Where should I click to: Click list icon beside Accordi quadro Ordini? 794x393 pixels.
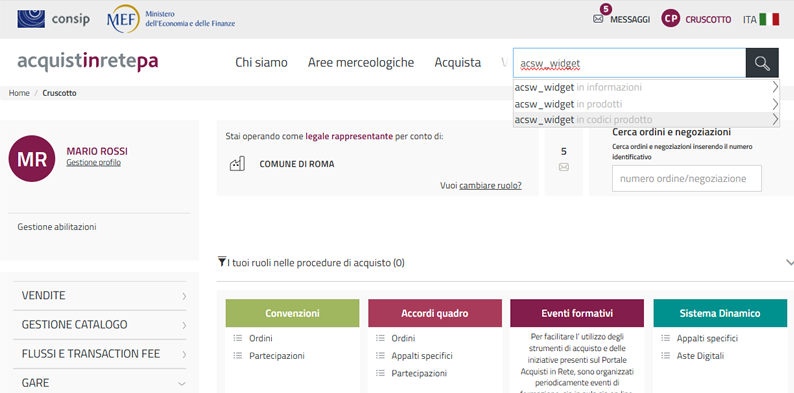pyautogui.click(x=380, y=338)
